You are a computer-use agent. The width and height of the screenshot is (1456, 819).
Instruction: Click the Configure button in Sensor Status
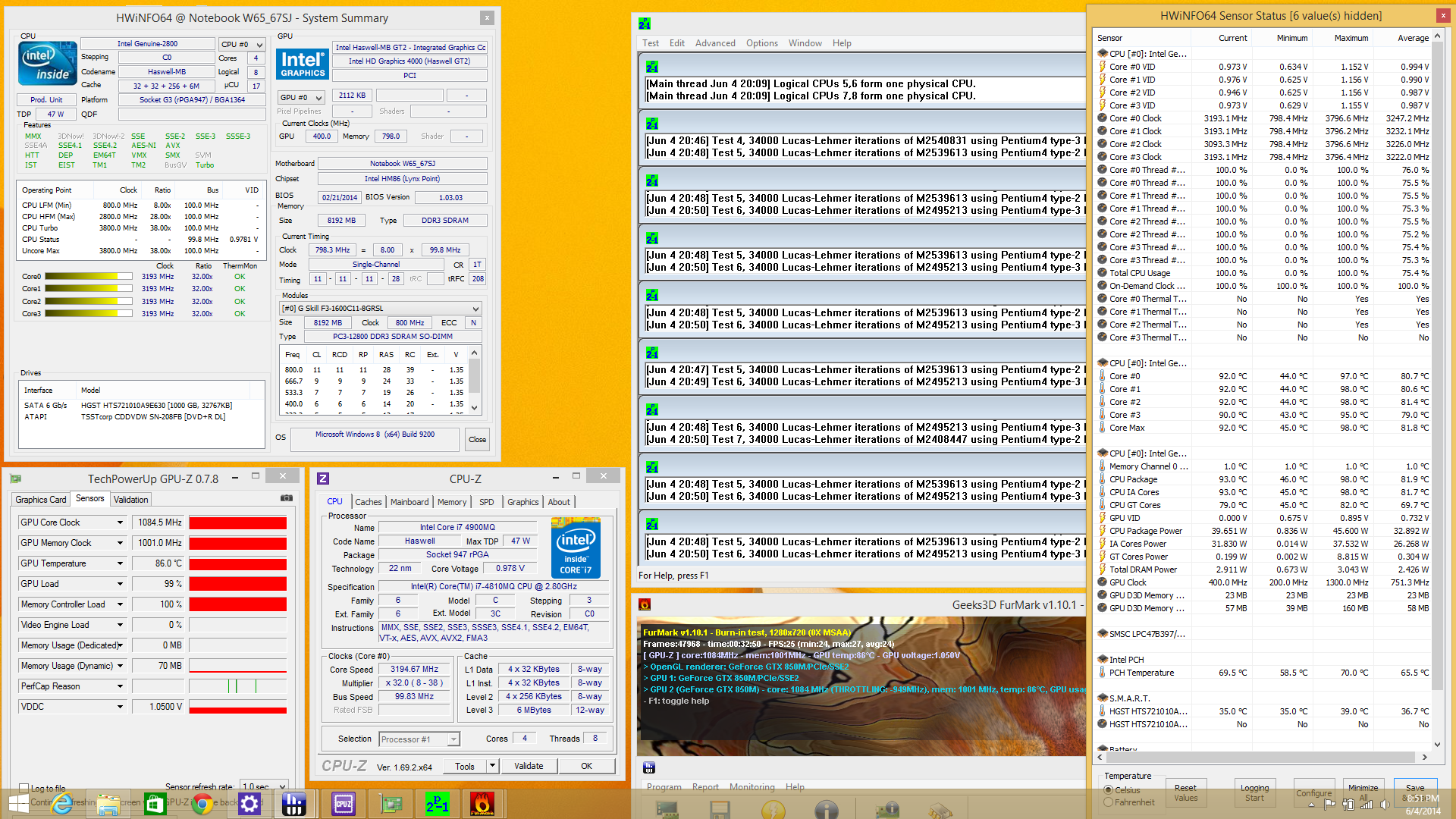coord(1314,793)
